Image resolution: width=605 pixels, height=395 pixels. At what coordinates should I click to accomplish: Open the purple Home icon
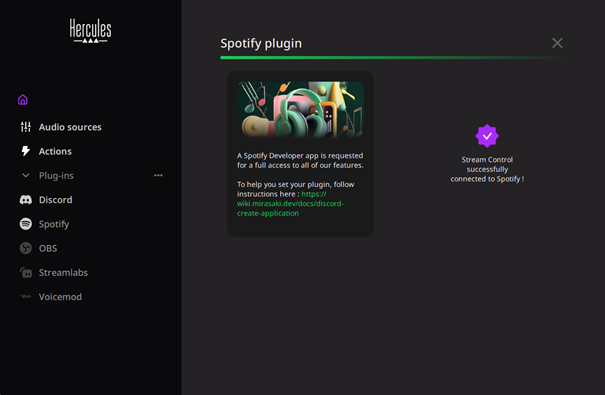point(23,100)
